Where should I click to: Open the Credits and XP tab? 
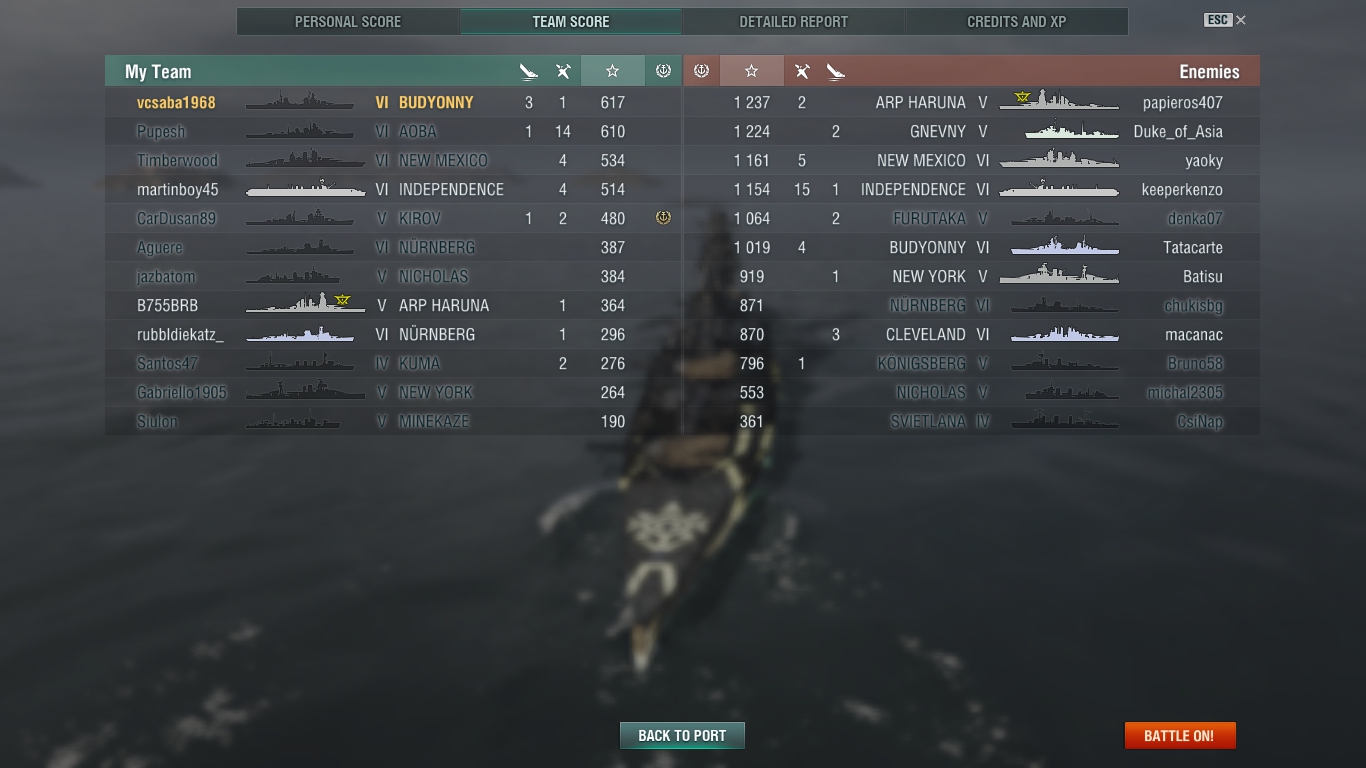point(1017,21)
